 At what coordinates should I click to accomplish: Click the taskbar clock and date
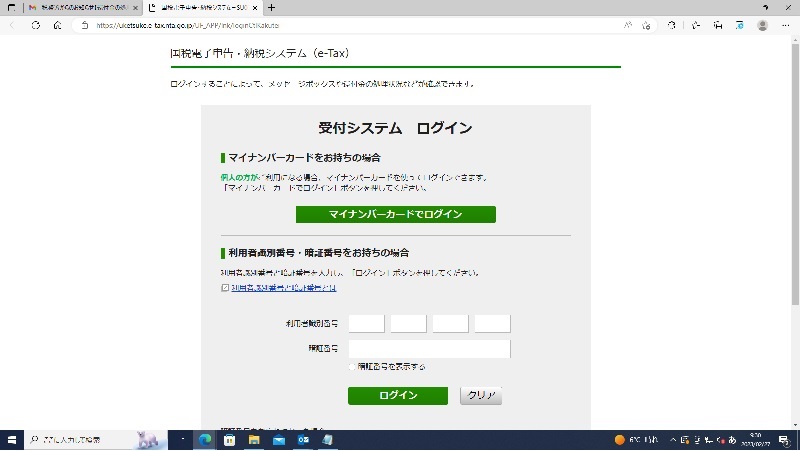pos(756,440)
